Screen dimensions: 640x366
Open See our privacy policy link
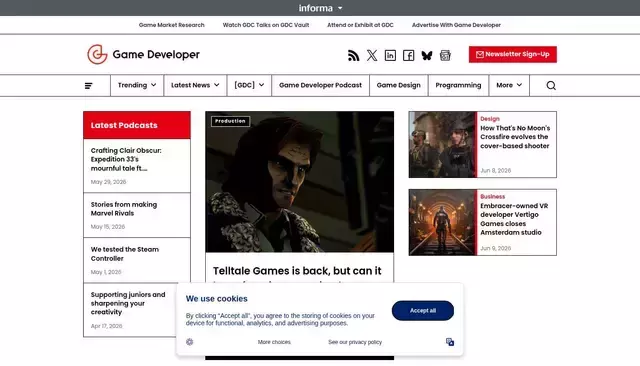(355, 342)
